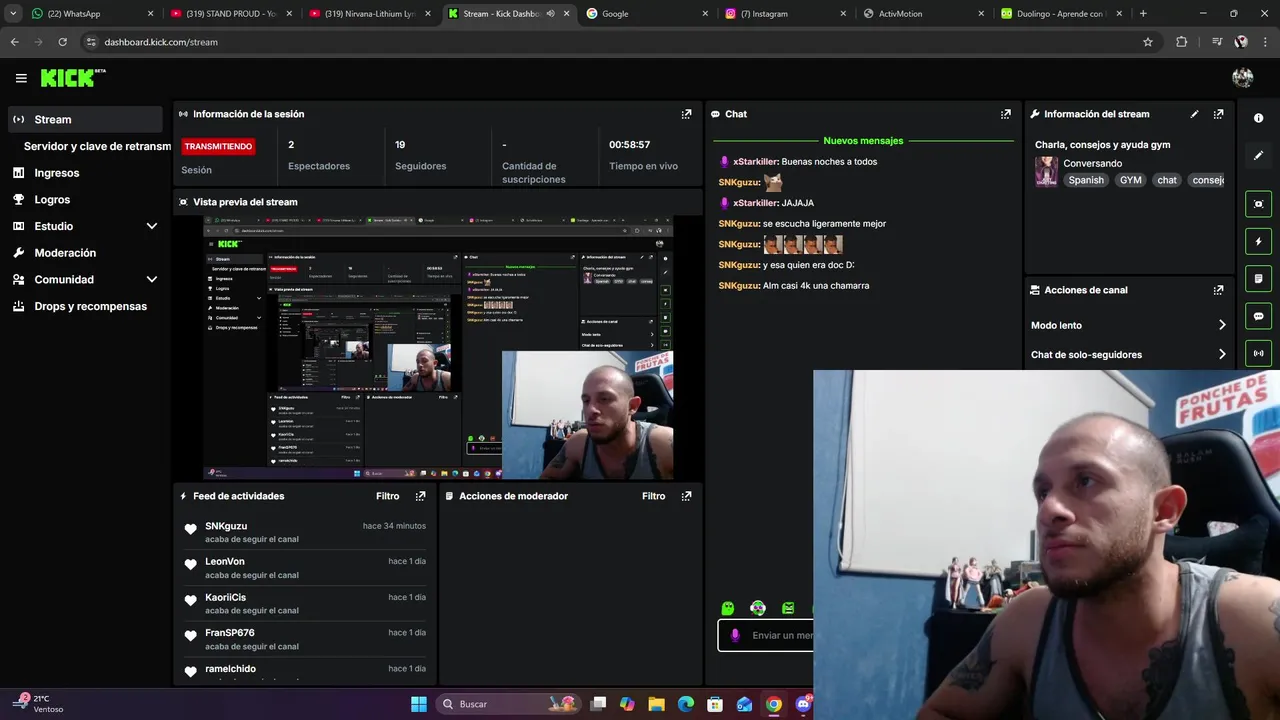The height and width of the screenshot is (720, 1280).
Task: Click the Spanish tag
Action: pyautogui.click(x=1086, y=180)
